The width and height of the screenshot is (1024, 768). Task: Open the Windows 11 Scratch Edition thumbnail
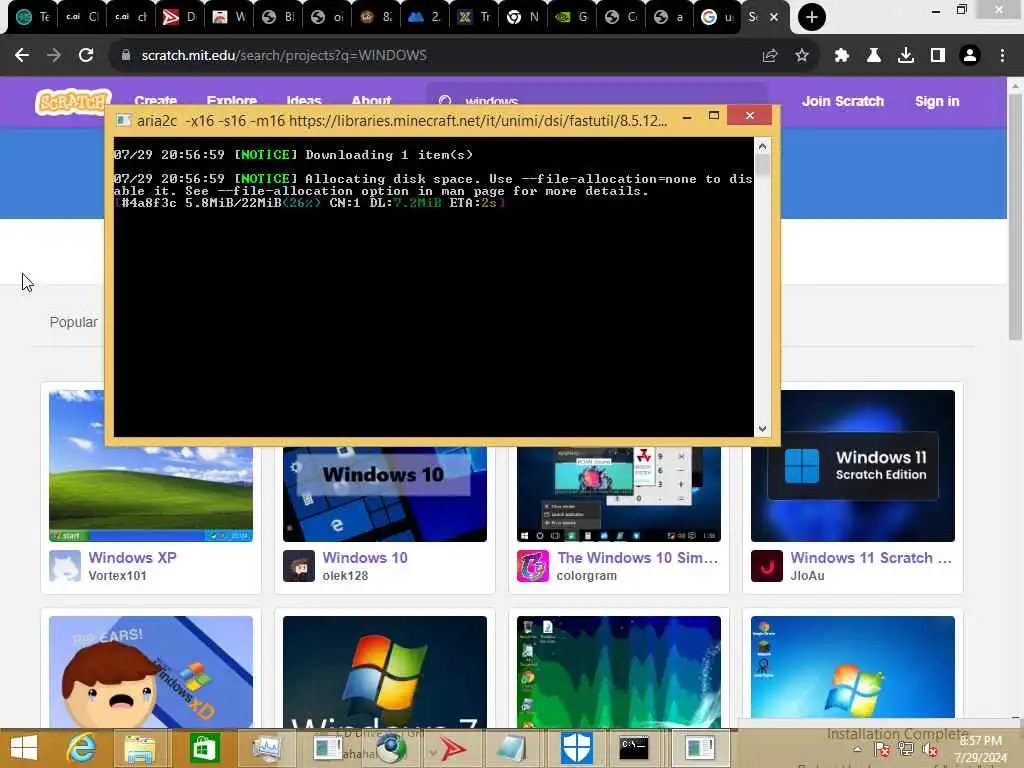853,466
